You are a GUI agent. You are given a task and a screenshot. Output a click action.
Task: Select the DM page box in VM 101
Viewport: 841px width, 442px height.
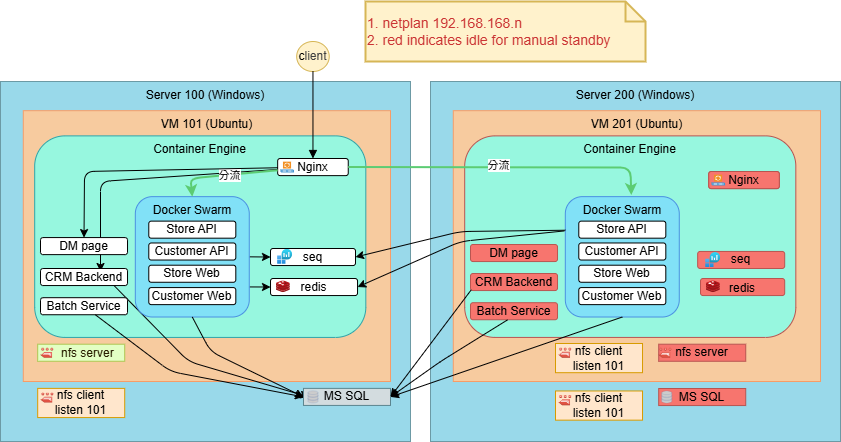(83, 246)
